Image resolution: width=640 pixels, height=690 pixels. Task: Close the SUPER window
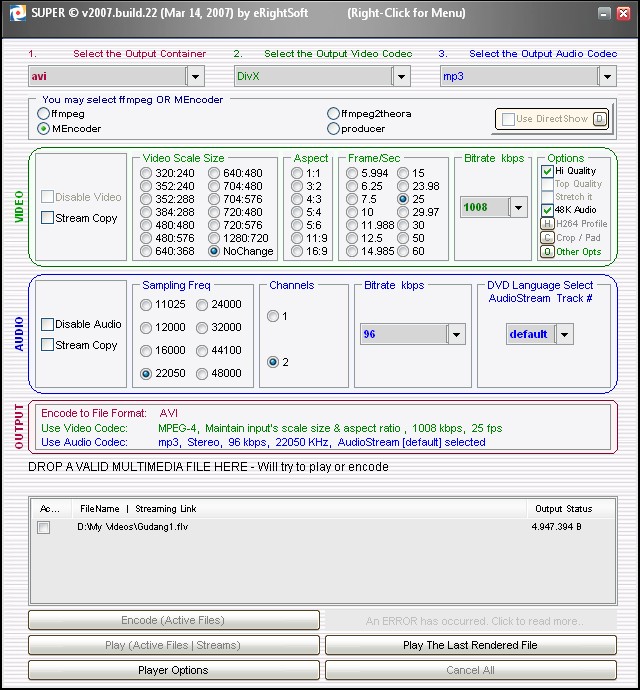(x=623, y=13)
